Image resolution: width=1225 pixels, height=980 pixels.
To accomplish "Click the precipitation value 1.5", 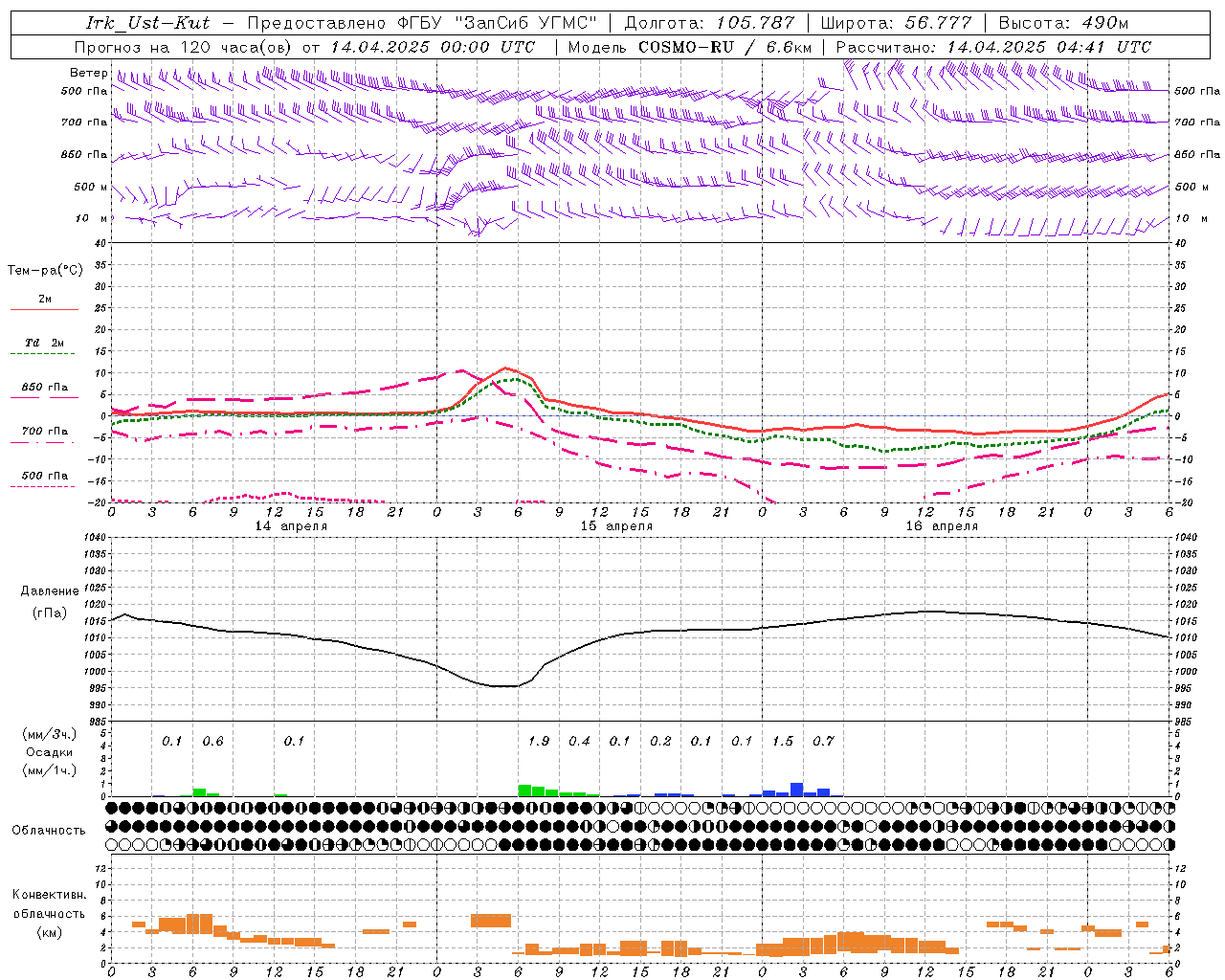I will tap(783, 741).
